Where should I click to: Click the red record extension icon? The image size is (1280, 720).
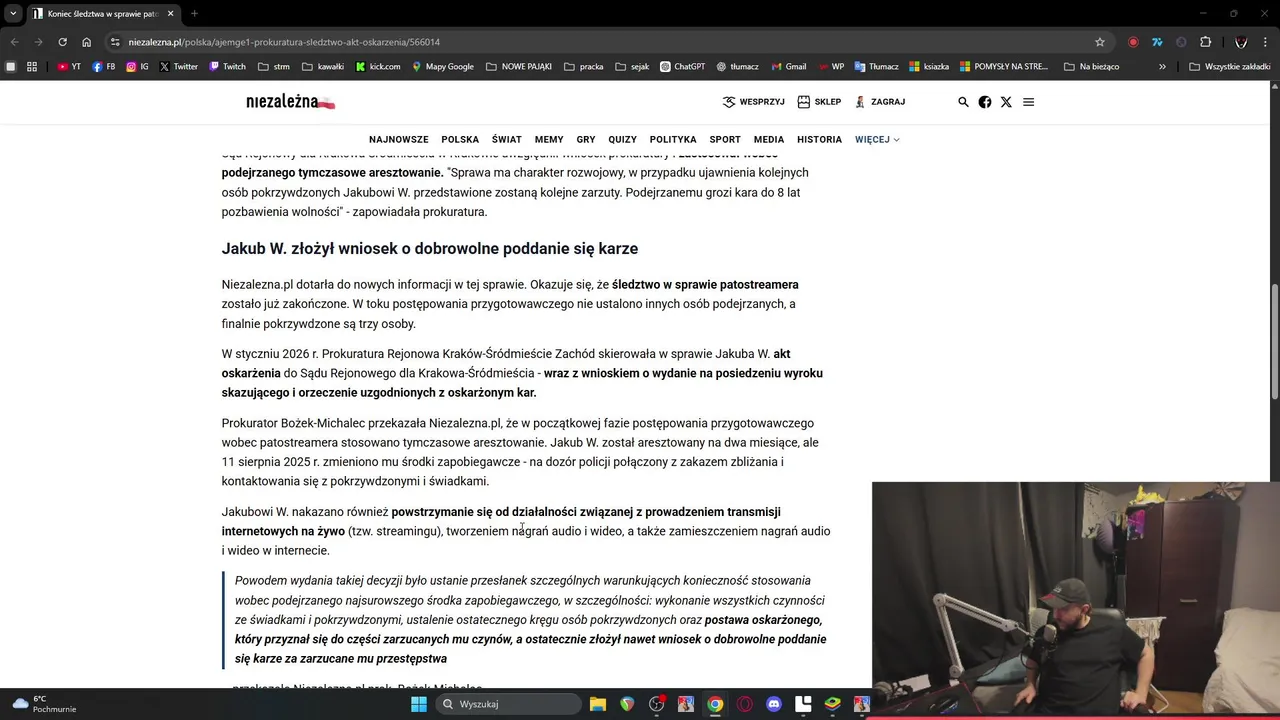(1133, 42)
